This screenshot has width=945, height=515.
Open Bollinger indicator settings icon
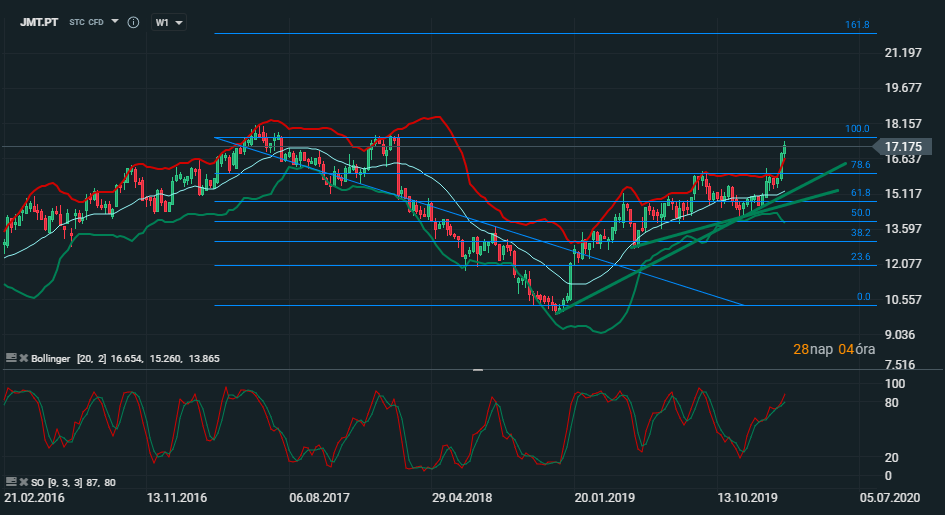click(11, 358)
